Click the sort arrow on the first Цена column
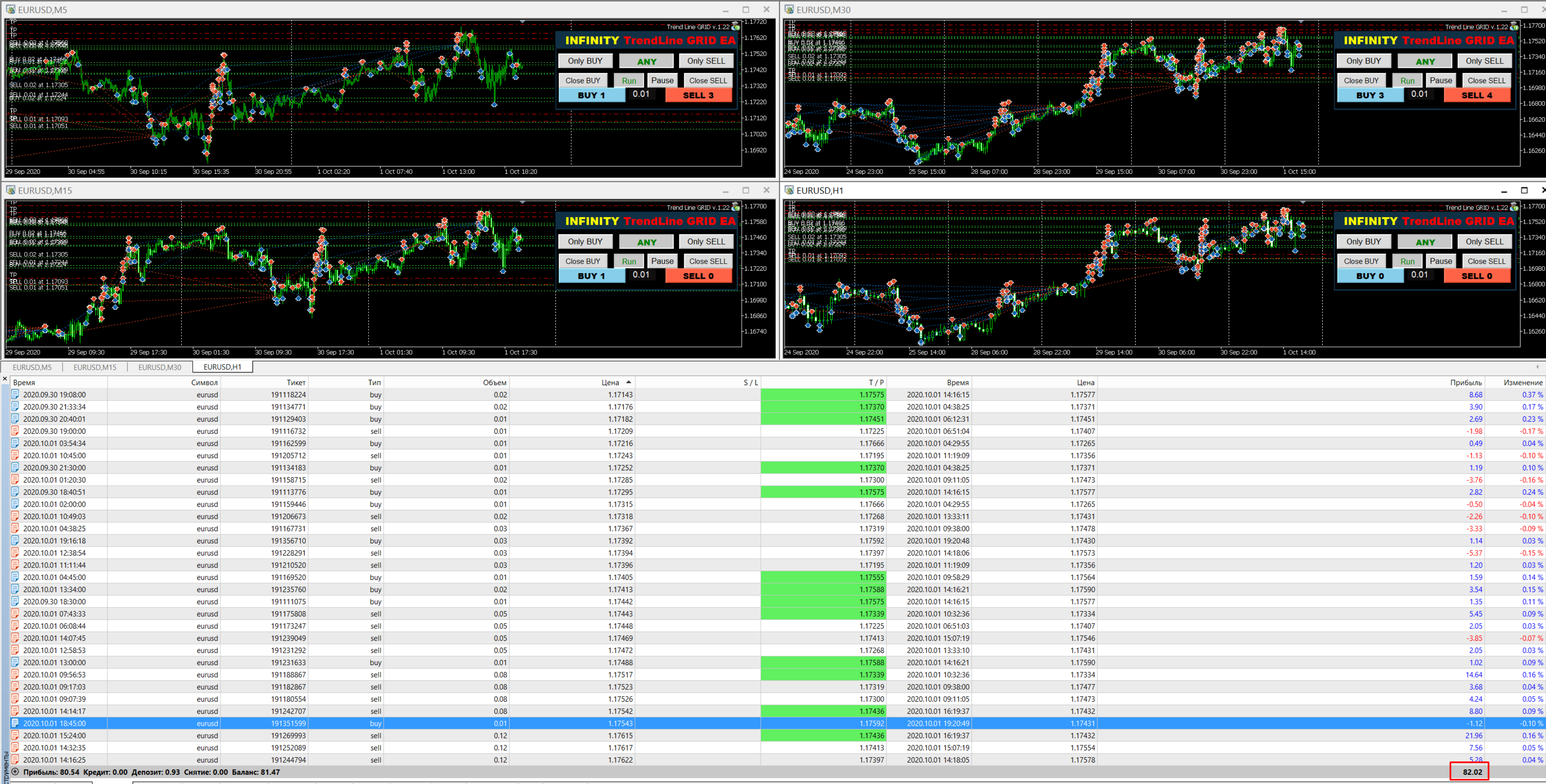The width and height of the screenshot is (1546, 784). pos(628,382)
